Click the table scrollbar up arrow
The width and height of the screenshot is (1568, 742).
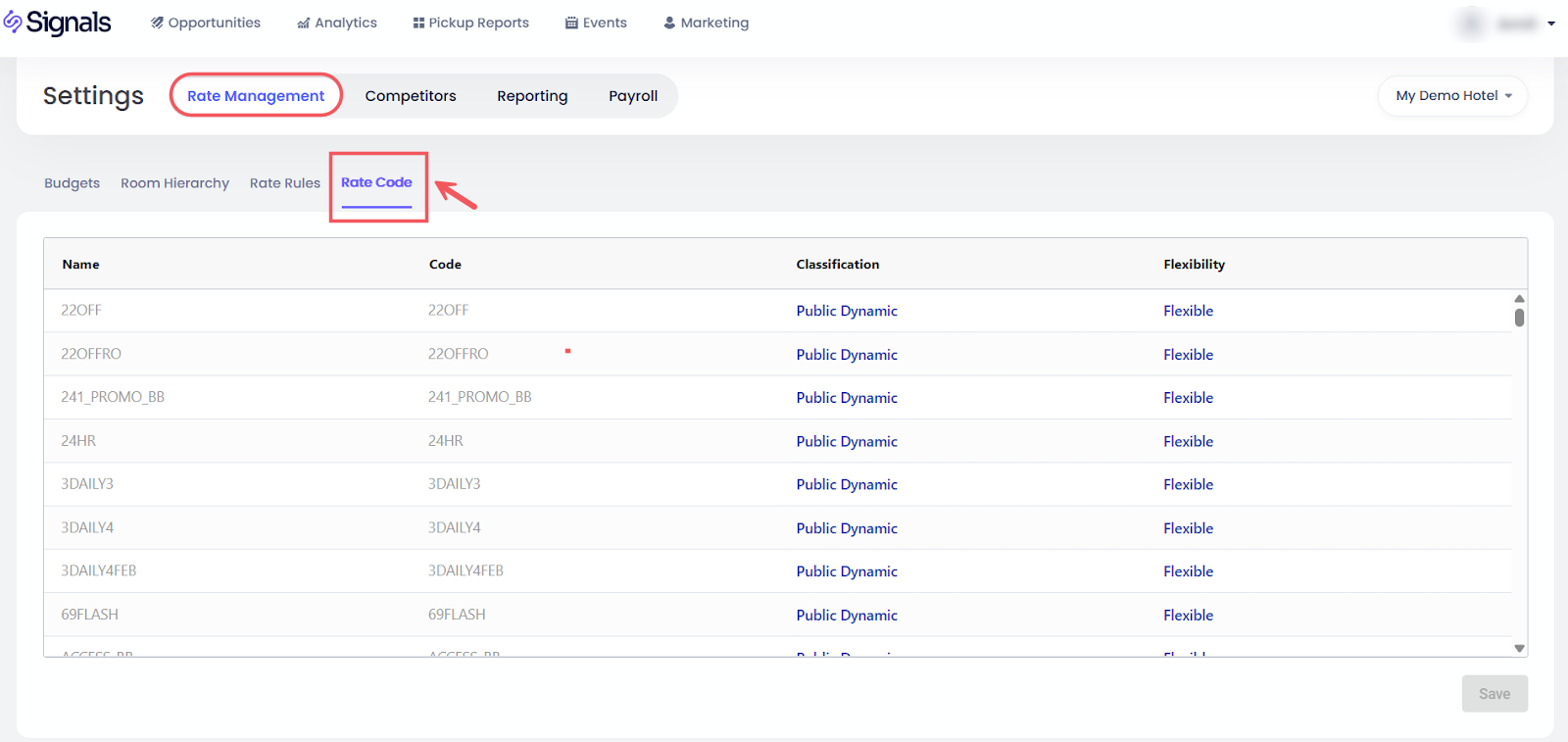click(x=1519, y=298)
